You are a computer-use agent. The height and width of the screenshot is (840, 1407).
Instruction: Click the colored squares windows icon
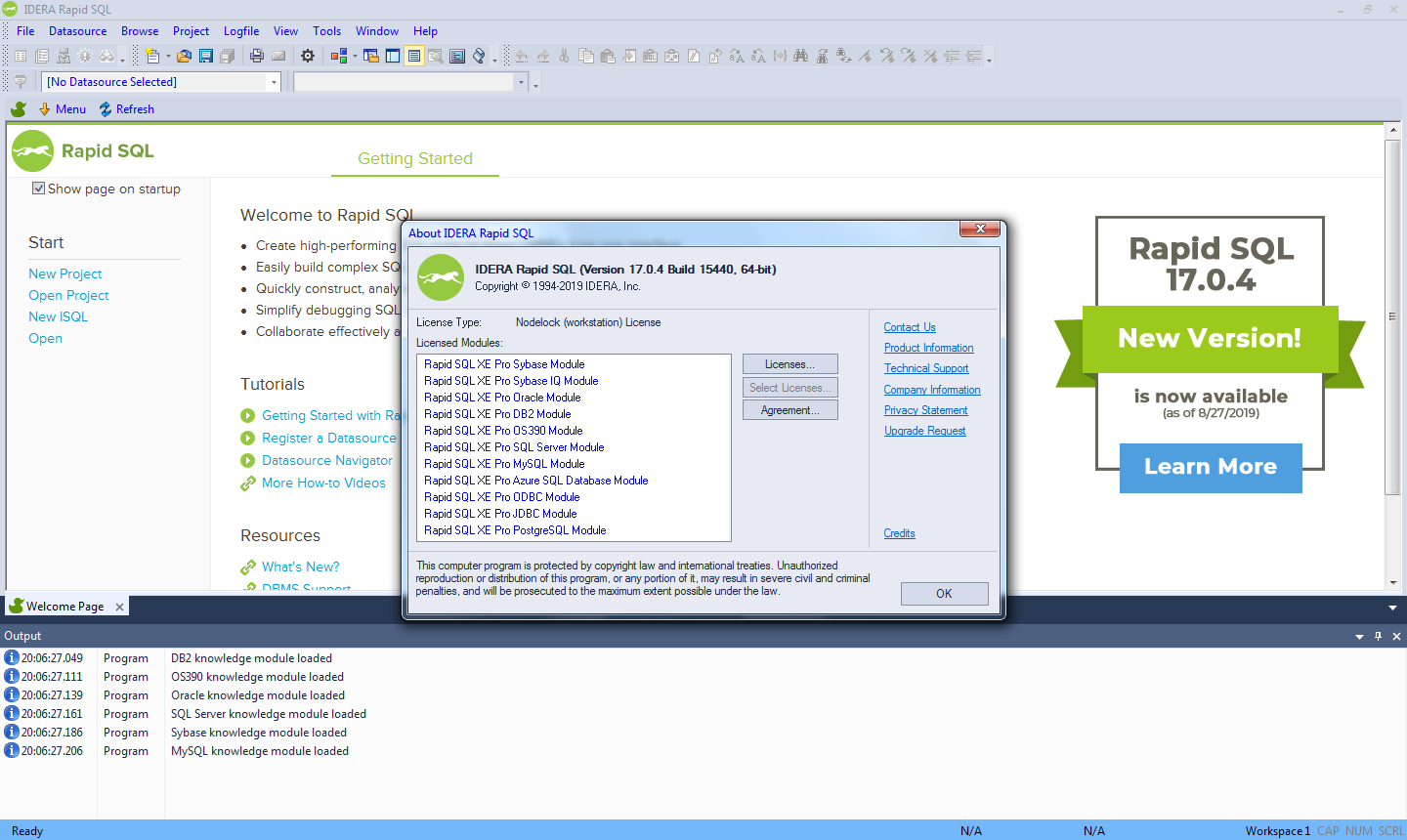(x=339, y=56)
